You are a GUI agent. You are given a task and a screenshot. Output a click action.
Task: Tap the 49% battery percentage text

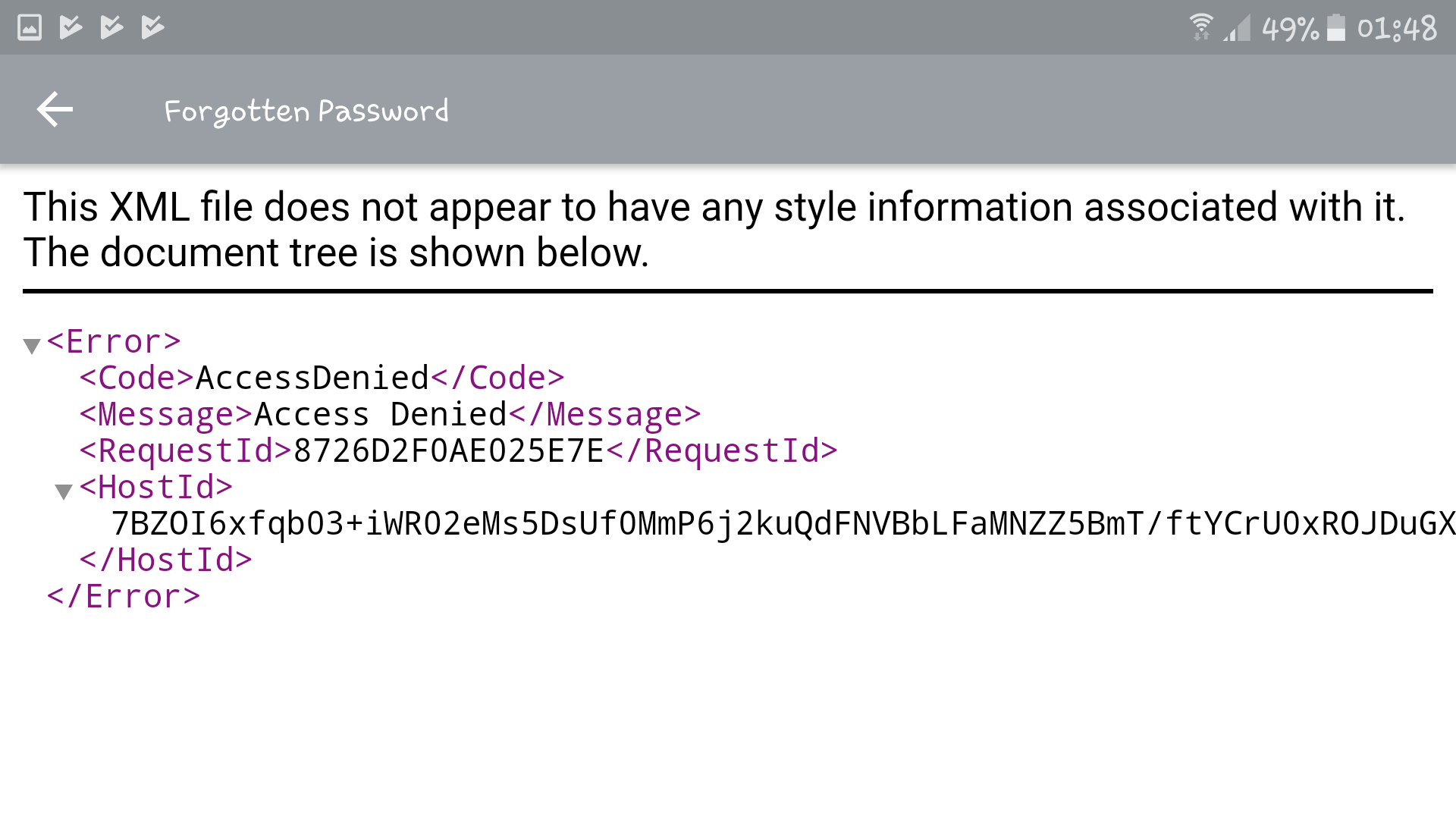pos(1290,29)
